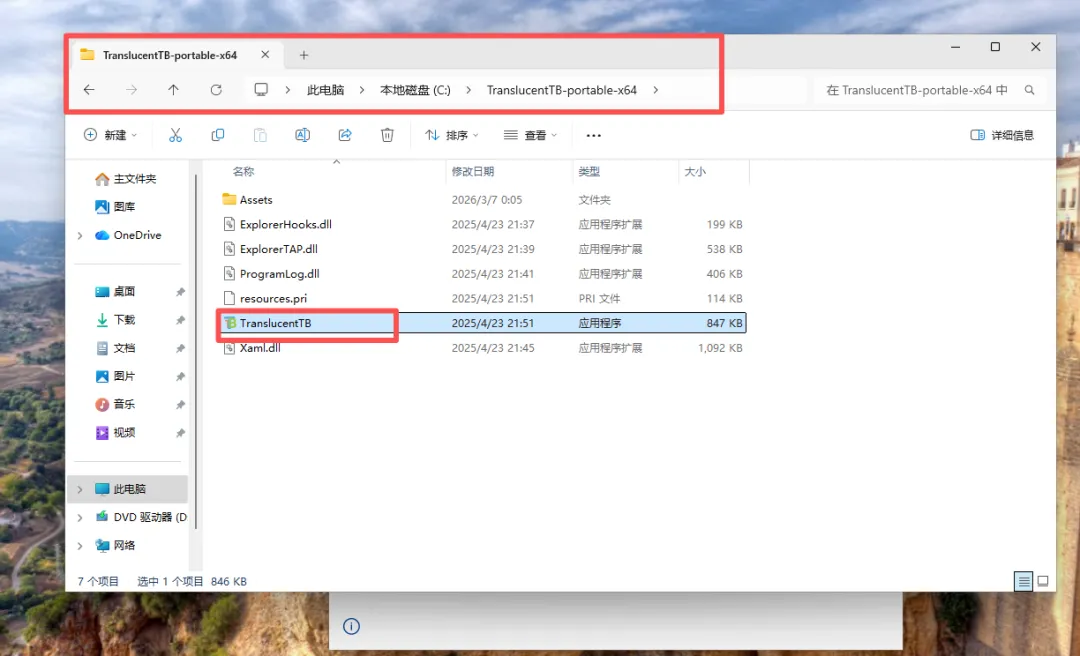Click 此电脑 breadcrumb in address bar
This screenshot has height=656, width=1080.
click(325, 90)
